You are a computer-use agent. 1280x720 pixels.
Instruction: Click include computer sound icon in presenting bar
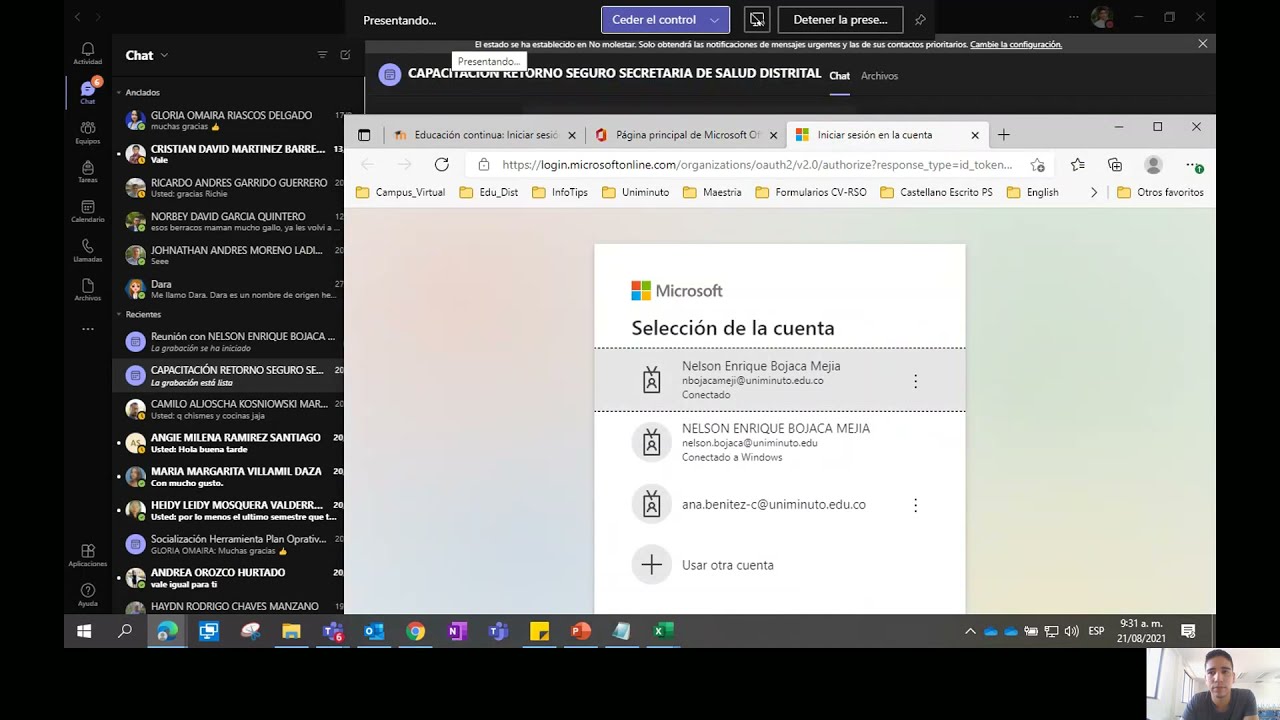[x=757, y=20]
